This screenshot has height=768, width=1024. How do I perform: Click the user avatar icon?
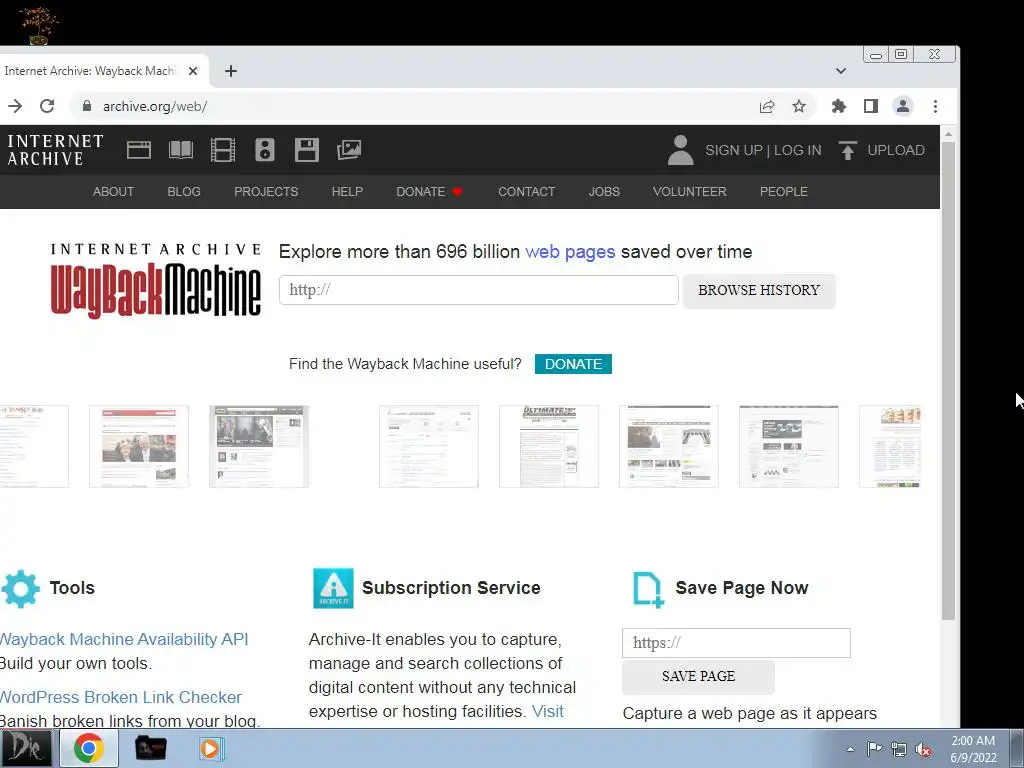tap(680, 150)
